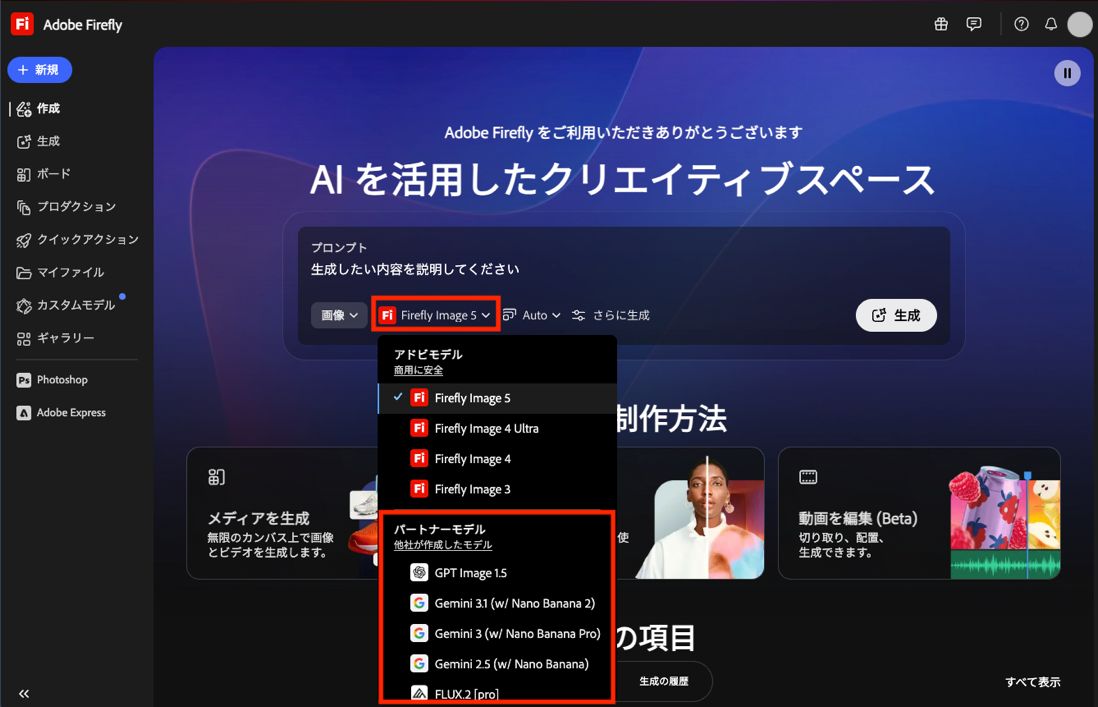
Task: Select Gemini 2.5 (w/ Nano Banana)
Action: coord(497,664)
